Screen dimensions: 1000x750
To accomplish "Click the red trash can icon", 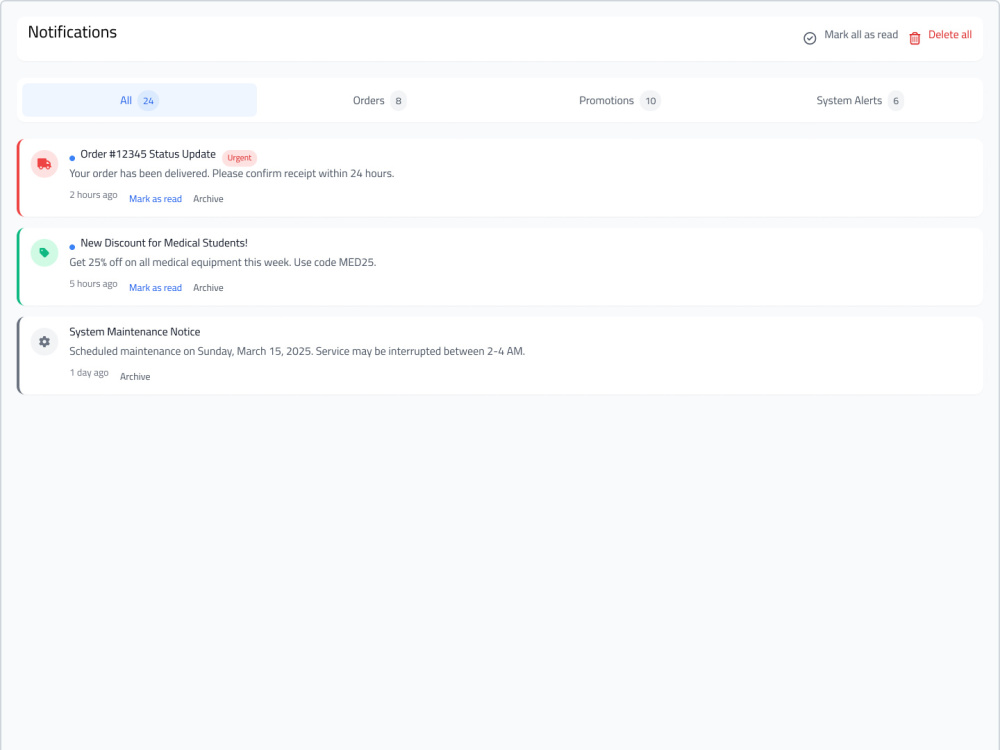I will (915, 38).
